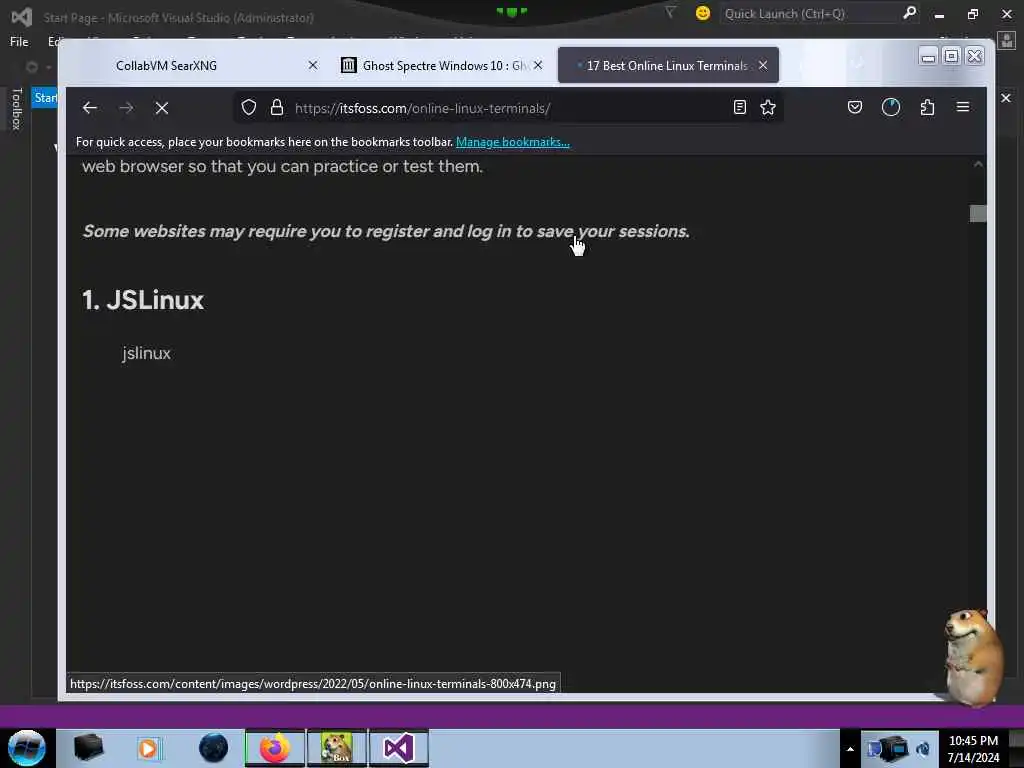Open the Manage bookmarks link
The image size is (1024, 768).
[513, 142]
